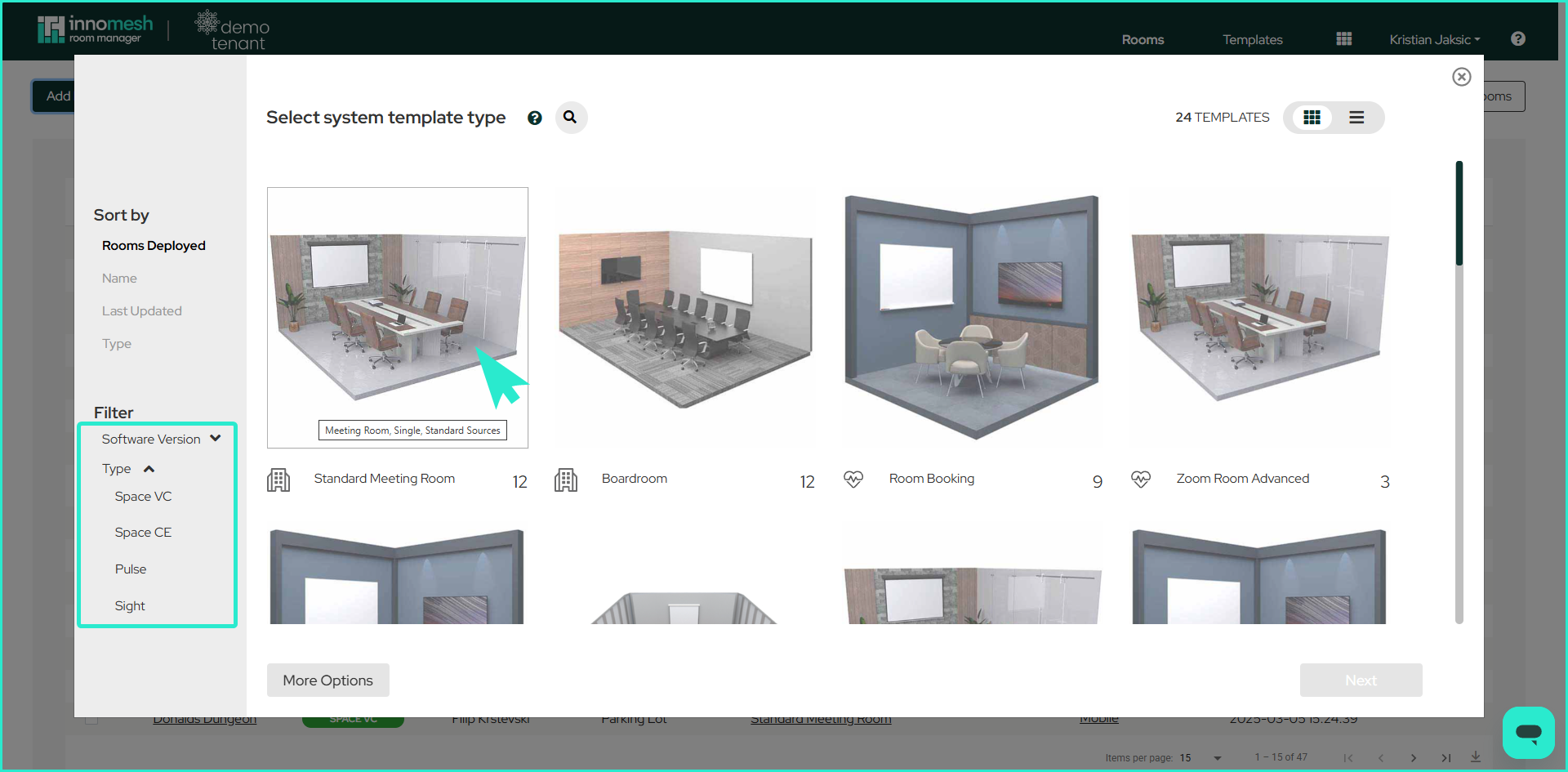Click the demo tenant snowflake logo

coord(233,30)
